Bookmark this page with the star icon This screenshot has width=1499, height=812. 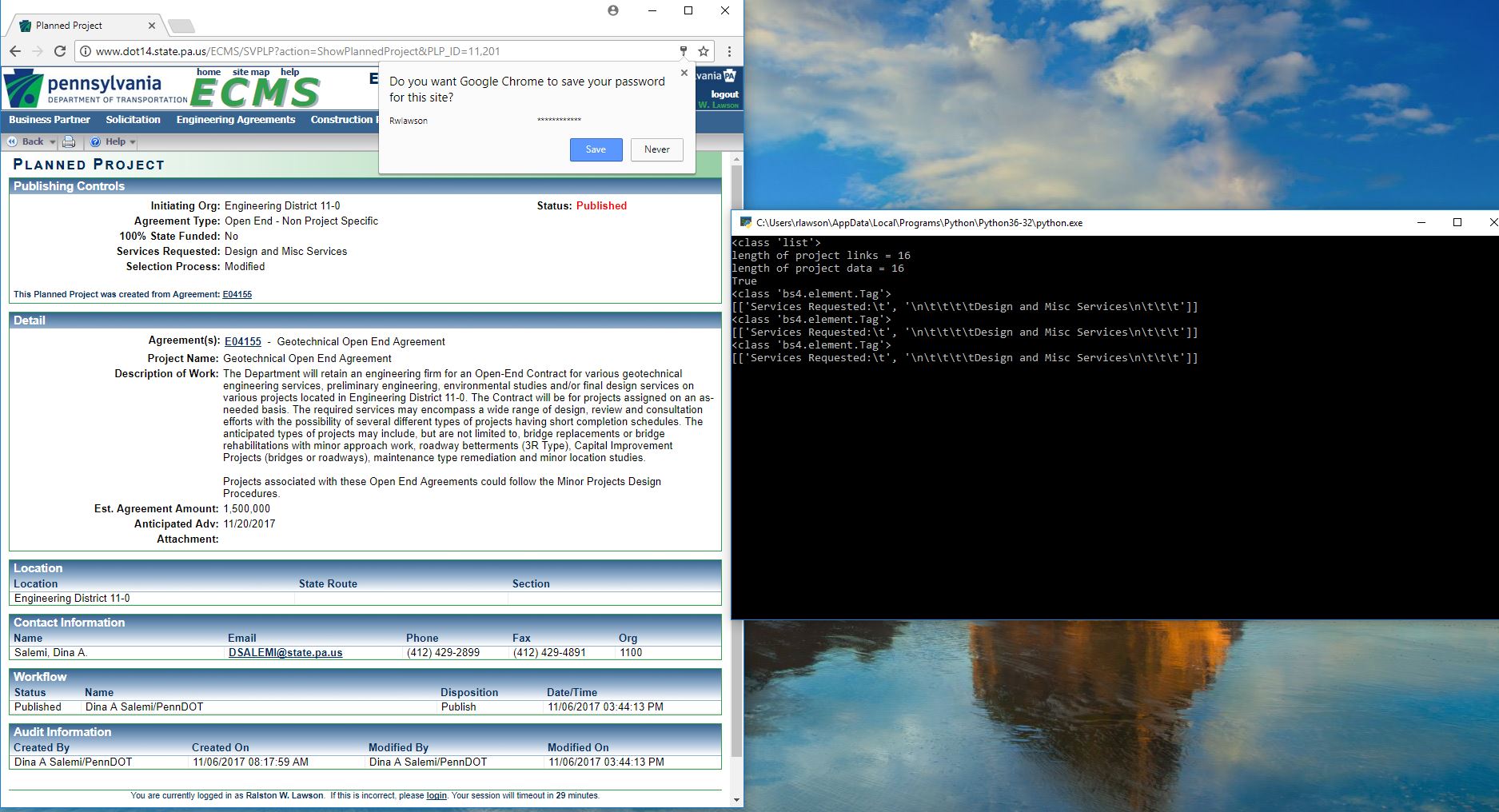click(x=703, y=51)
